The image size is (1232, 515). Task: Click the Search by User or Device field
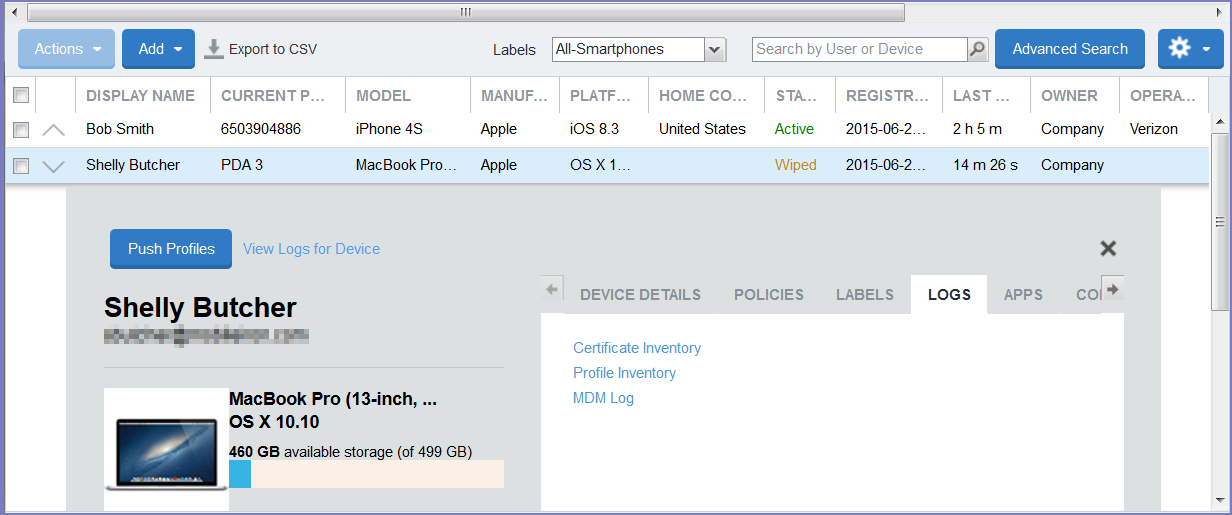(x=859, y=49)
